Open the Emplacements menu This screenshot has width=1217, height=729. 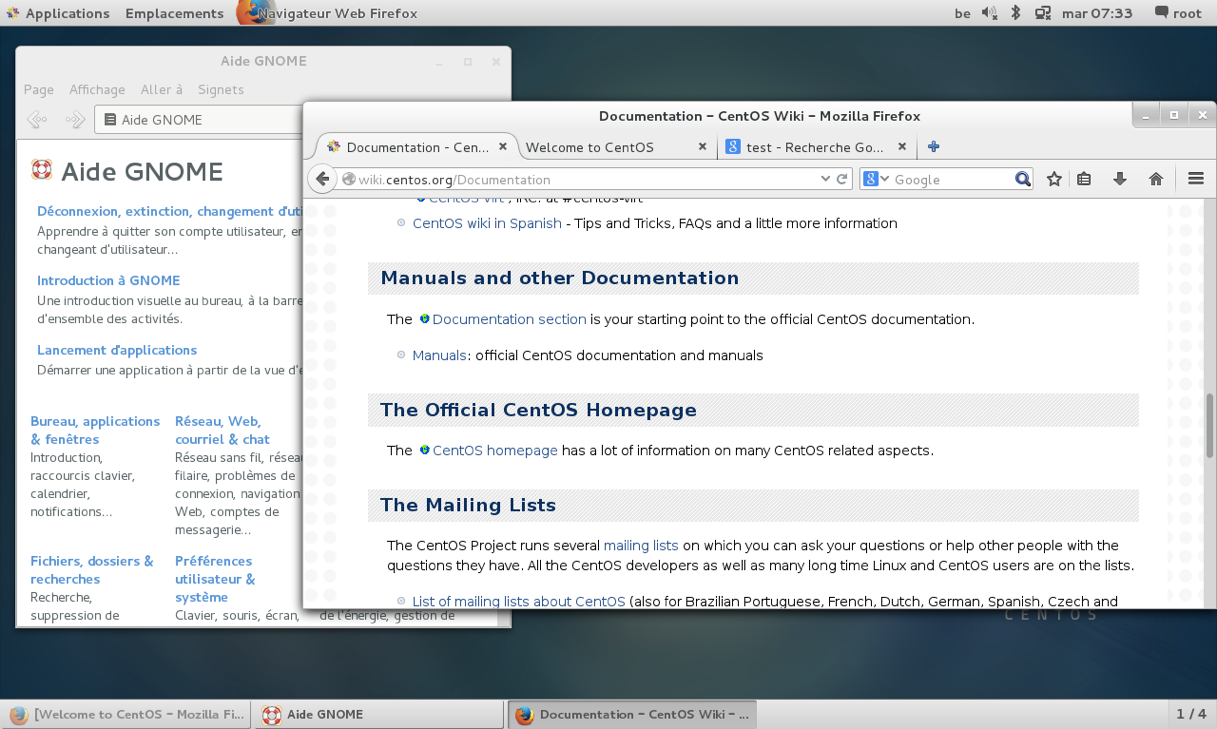[x=174, y=13]
